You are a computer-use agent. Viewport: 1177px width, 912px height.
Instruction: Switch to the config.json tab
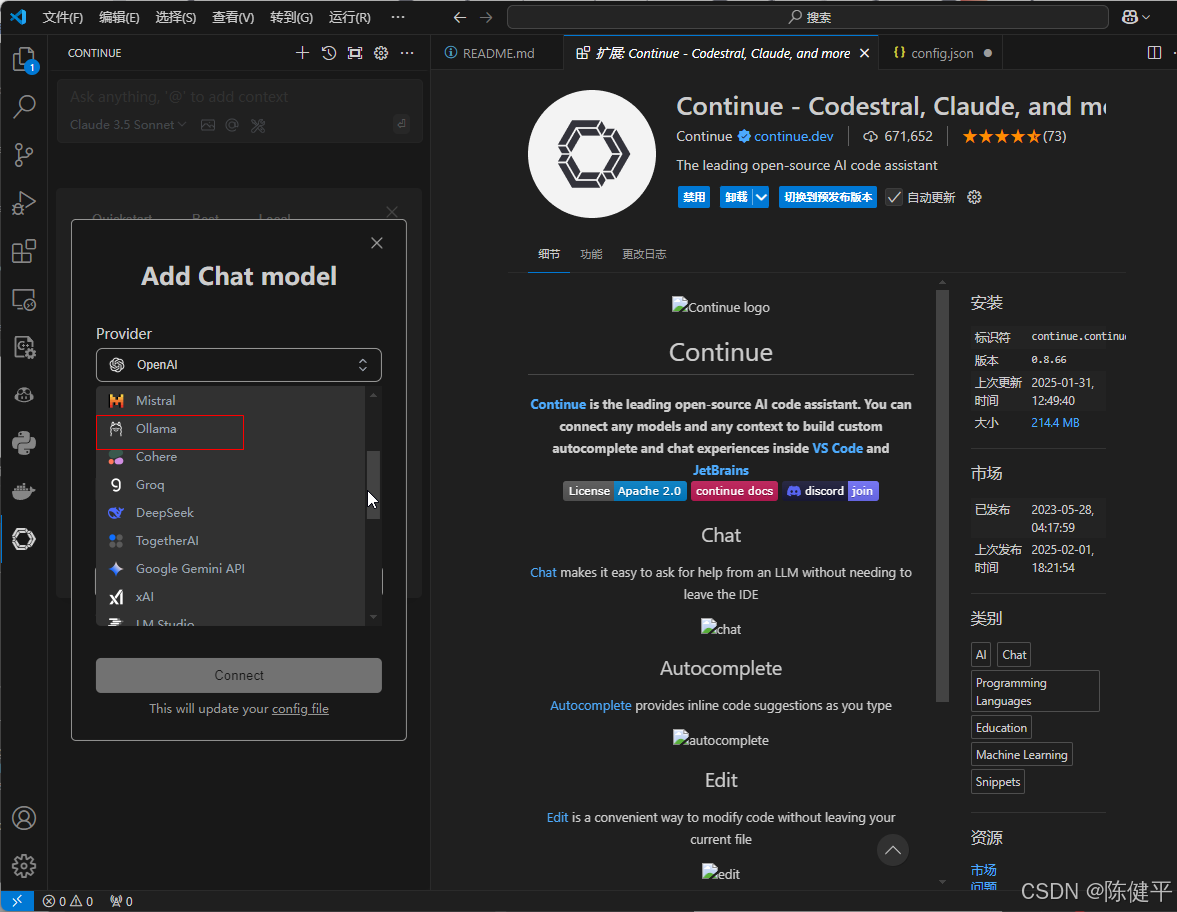(943, 53)
